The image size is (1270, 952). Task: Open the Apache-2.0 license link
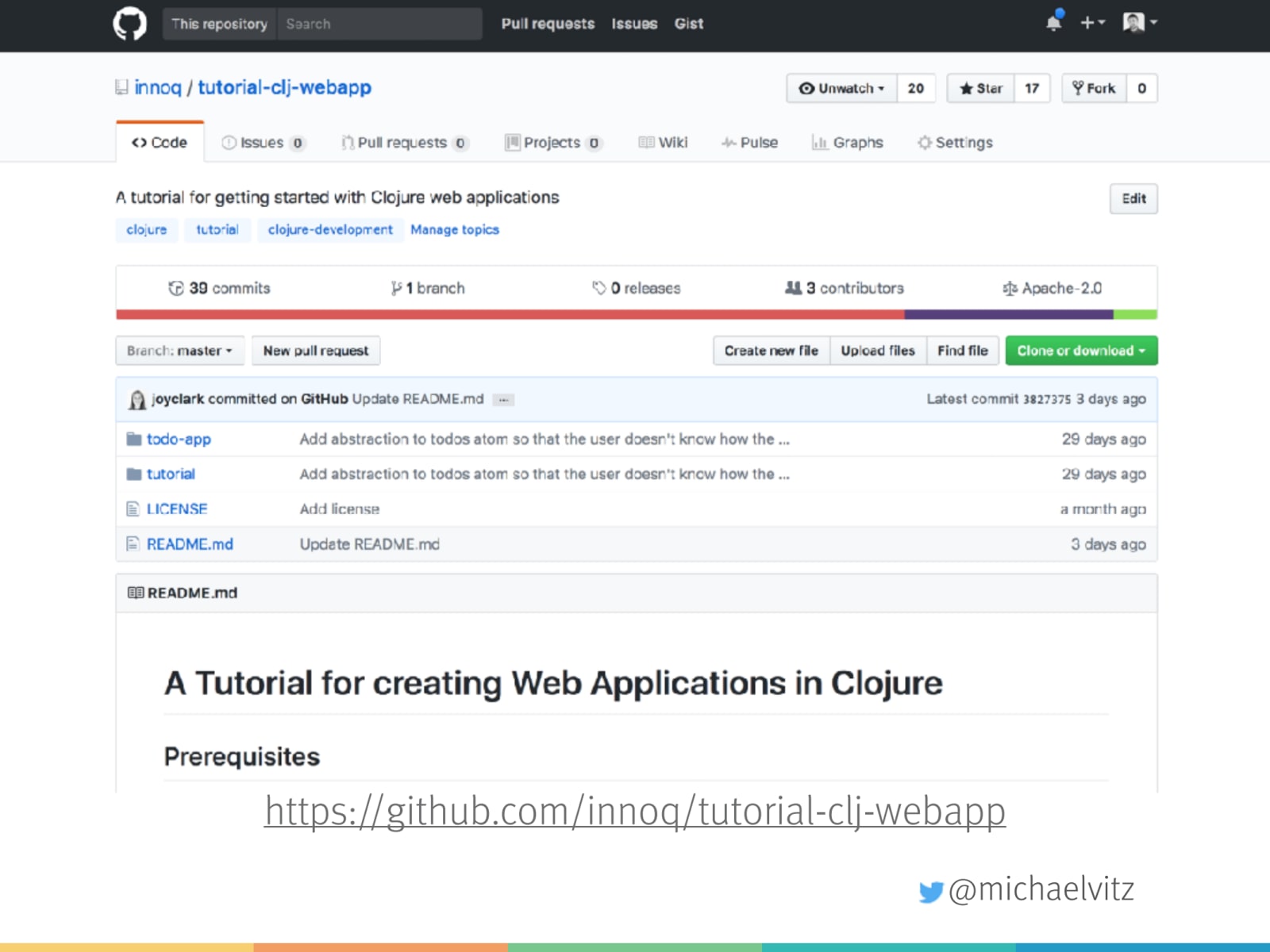point(1053,288)
